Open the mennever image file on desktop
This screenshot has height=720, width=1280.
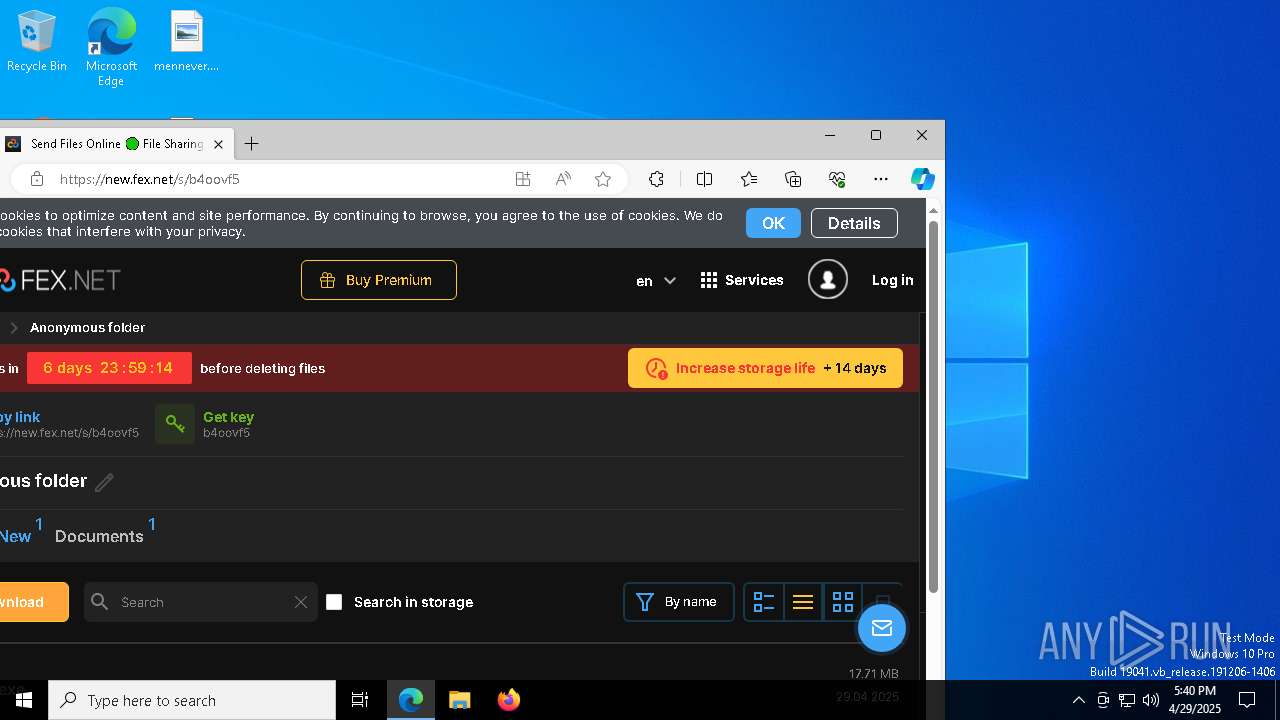point(186,41)
